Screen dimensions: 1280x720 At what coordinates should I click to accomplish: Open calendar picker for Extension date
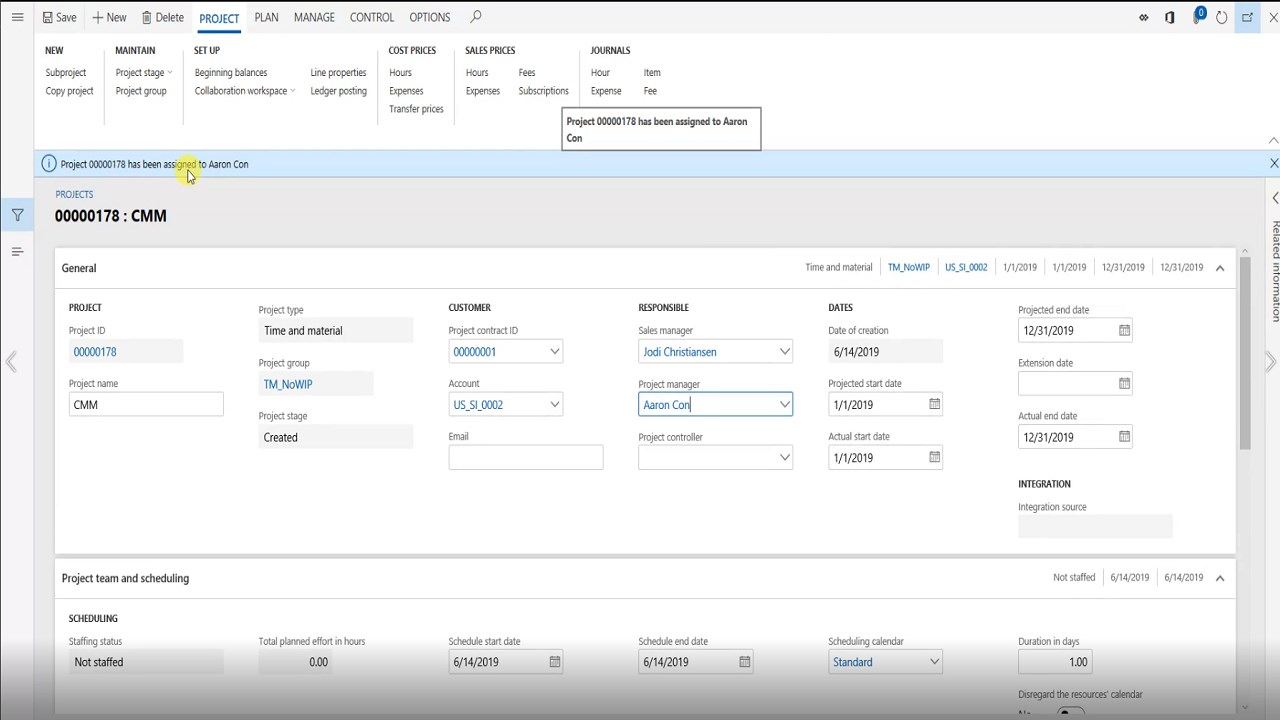click(1124, 383)
